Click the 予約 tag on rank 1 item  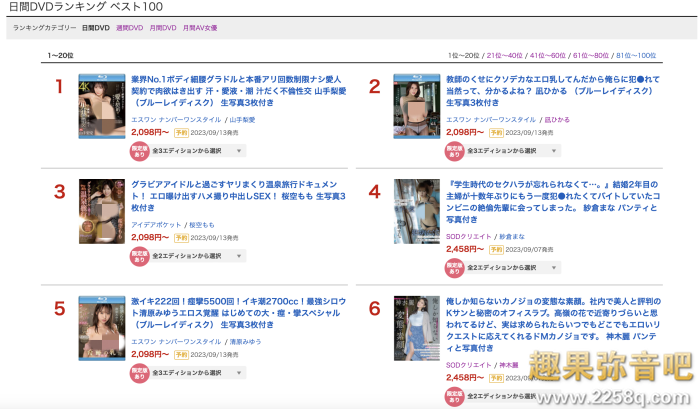pos(181,133)
